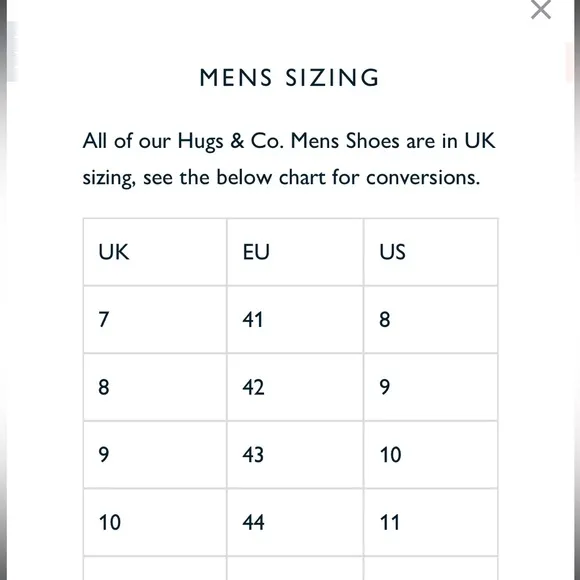Click UK size 7 cell
580x580 pixels.
tap(155, 320)
